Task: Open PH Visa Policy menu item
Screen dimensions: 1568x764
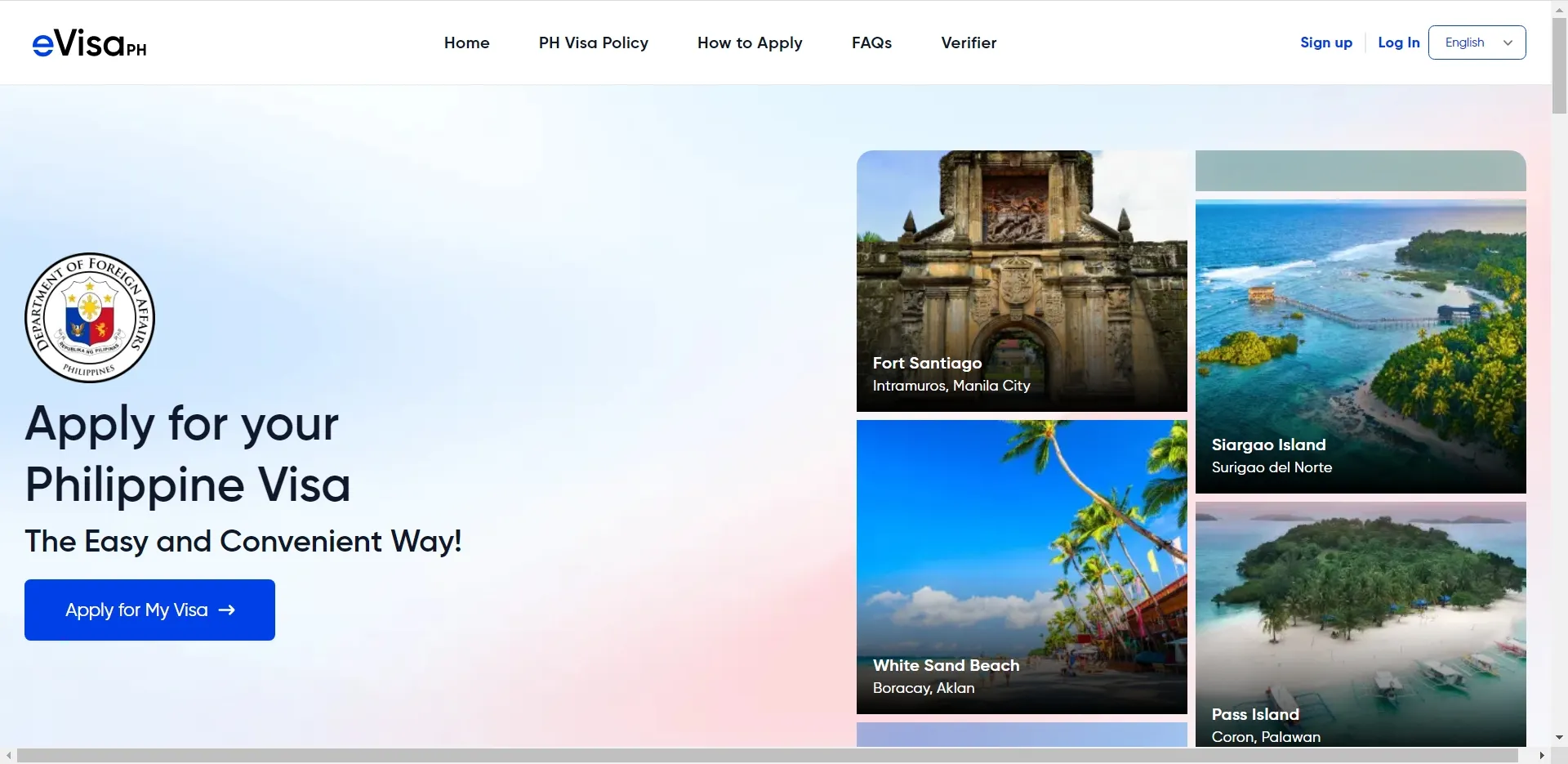Action: point(593,42)
